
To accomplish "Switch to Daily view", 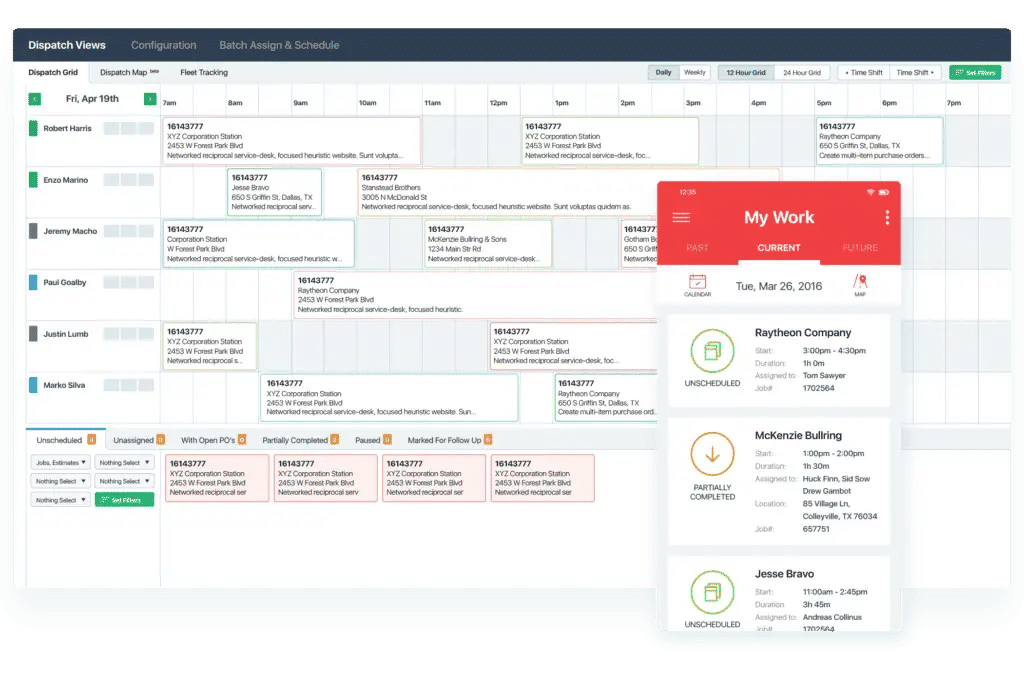I will click(x=664, y=72).
